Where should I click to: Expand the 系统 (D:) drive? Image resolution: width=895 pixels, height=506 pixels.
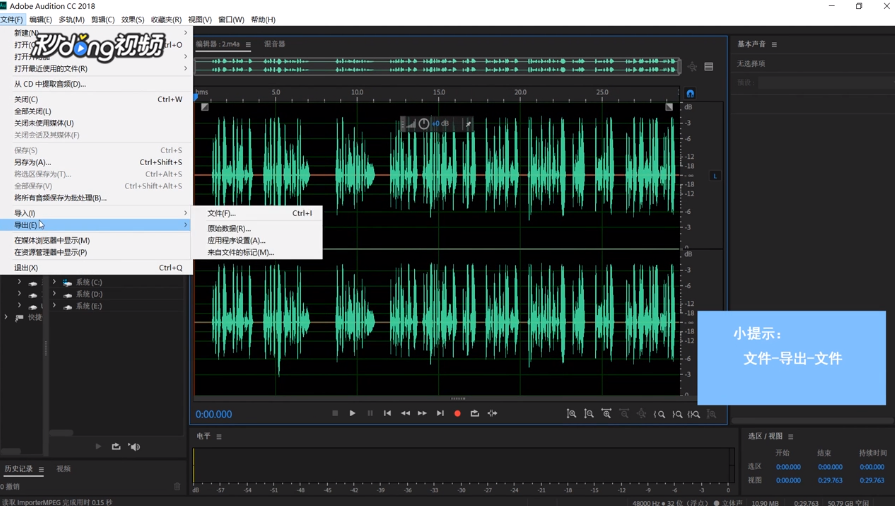54,294
